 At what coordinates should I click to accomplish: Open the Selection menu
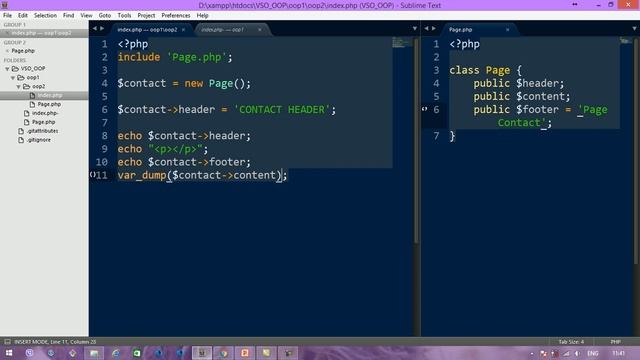click(45, 16)
